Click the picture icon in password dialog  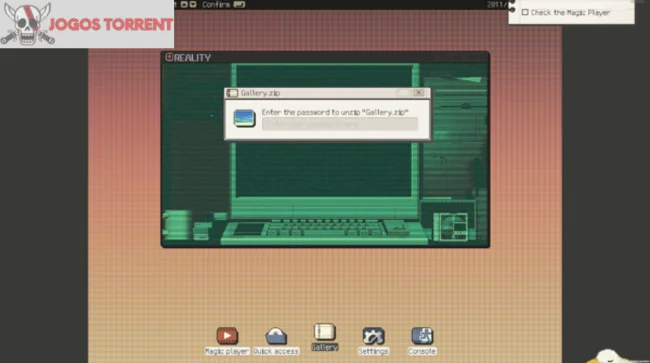(244, 118)
